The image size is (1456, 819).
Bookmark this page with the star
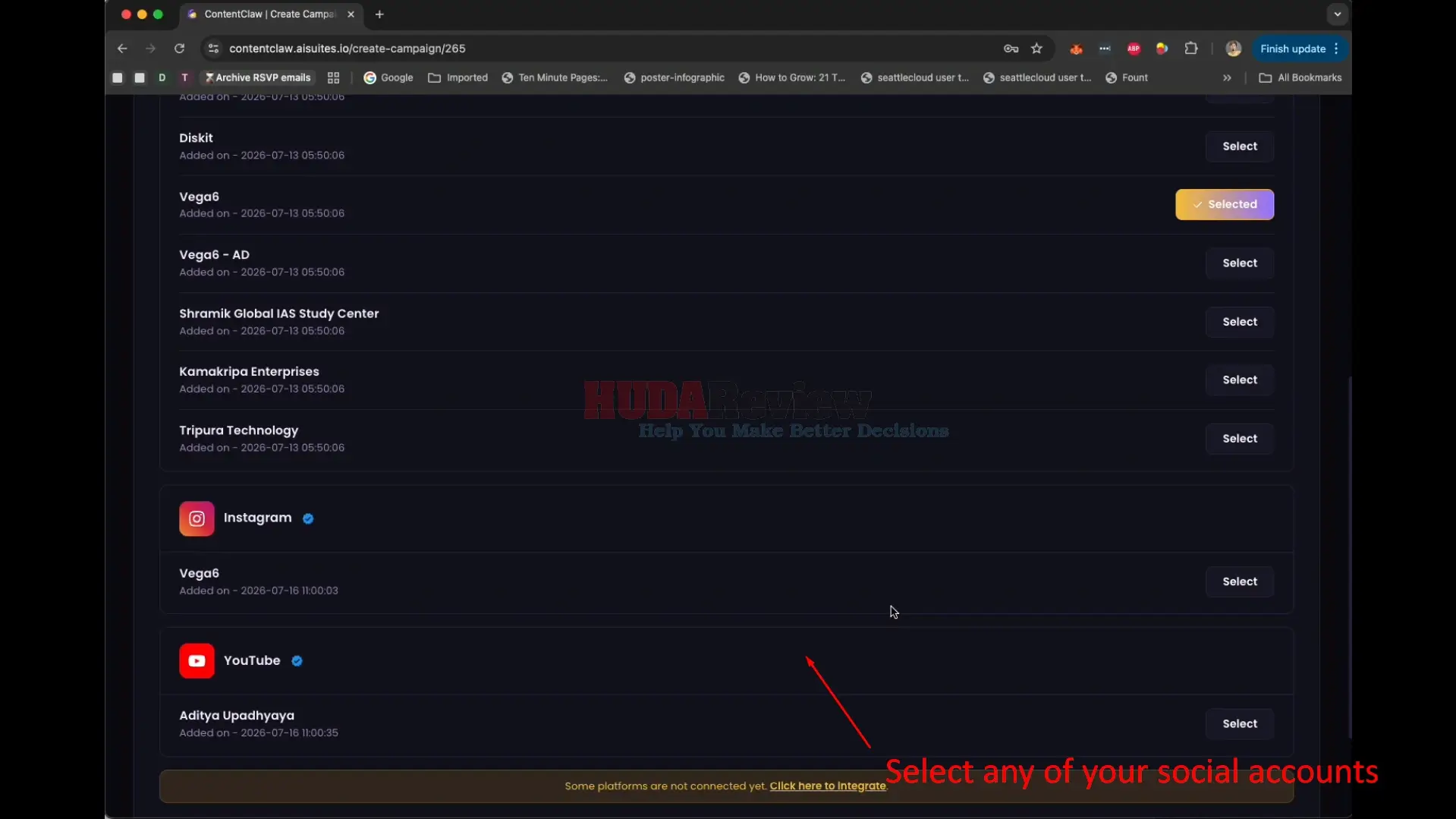pyautogui.click(x=1036, y=49)
